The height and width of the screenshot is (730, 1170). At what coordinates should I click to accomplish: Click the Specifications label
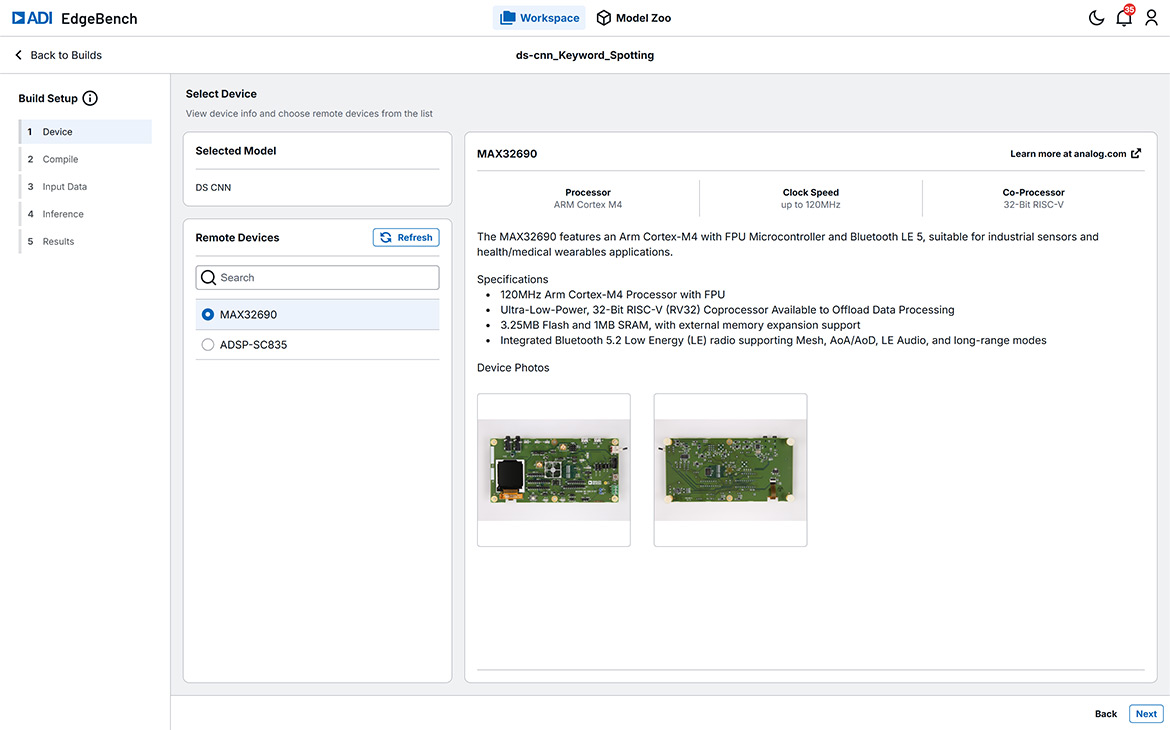pyautogui.click(x=513, y=280)
